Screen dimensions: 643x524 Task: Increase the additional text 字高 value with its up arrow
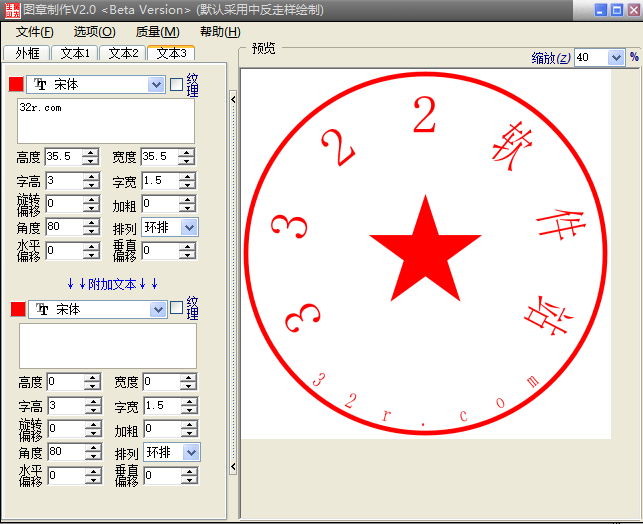92,402
